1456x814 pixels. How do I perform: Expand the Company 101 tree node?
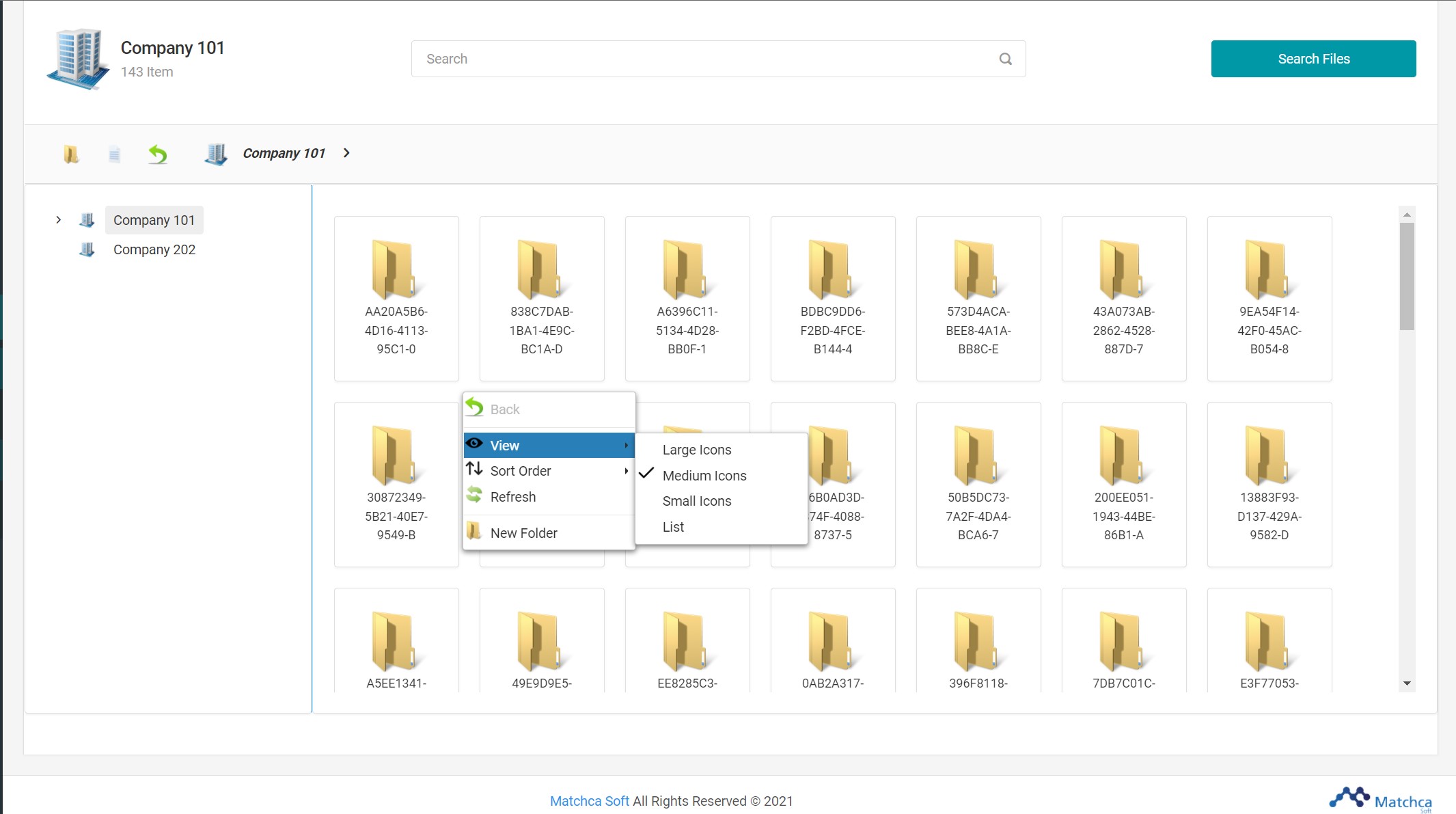point(59,220)
